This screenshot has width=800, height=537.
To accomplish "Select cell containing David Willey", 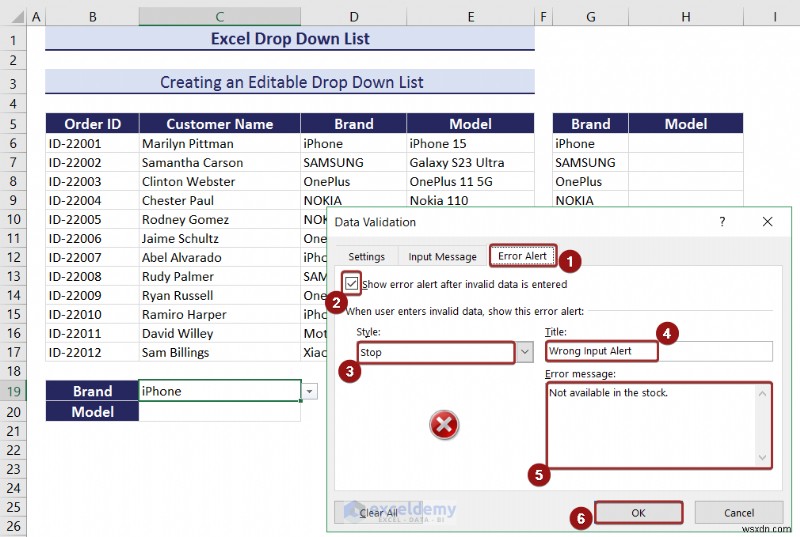I will click(219, 334).
